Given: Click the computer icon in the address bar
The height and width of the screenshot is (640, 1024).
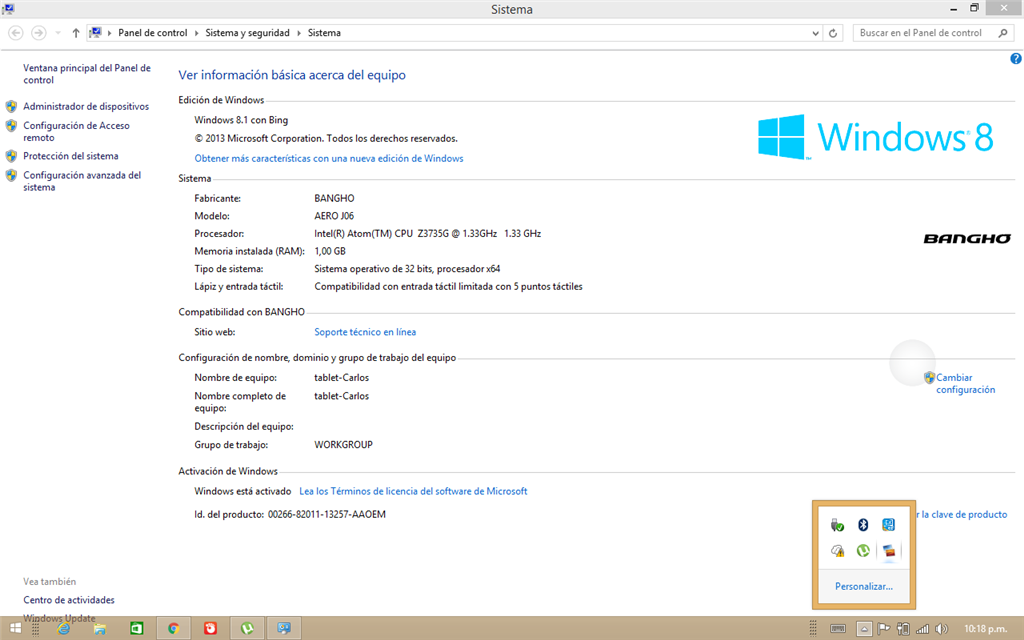Looking at the screenshot, I should pyautogui.click(x=95, y=33).
